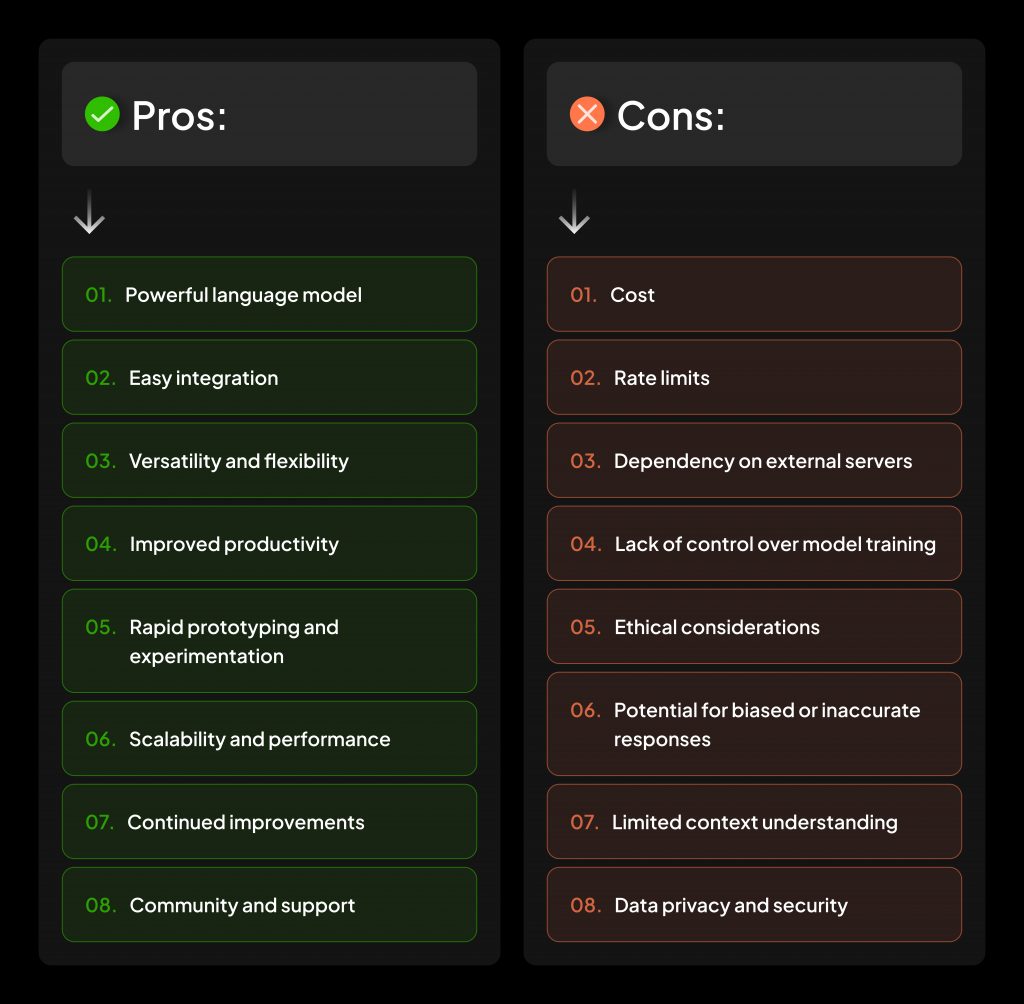Screen dimensions: 1024x1004
Task: Click the down arrow under Pros header
Action: pyautogui.click(x=89, y=212)
